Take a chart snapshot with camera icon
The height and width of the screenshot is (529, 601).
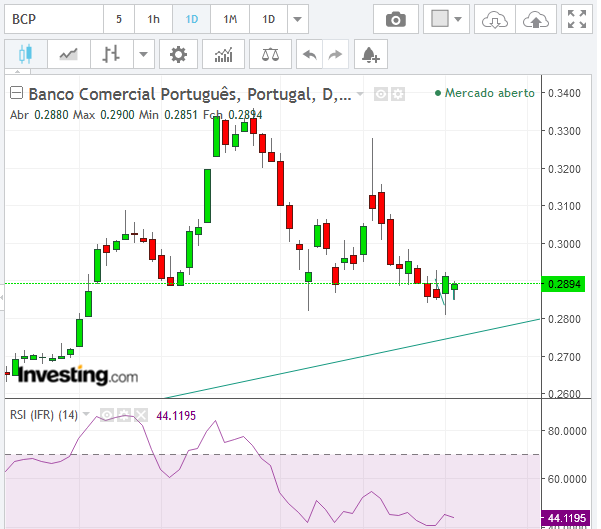point(396,20)
